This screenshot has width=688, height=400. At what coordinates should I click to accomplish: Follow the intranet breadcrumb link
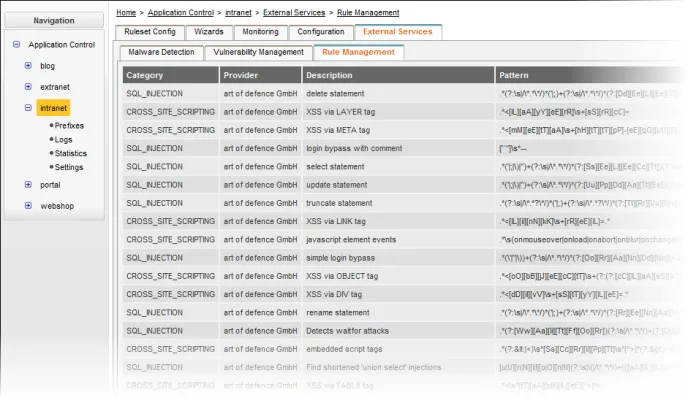click(238, 13)
